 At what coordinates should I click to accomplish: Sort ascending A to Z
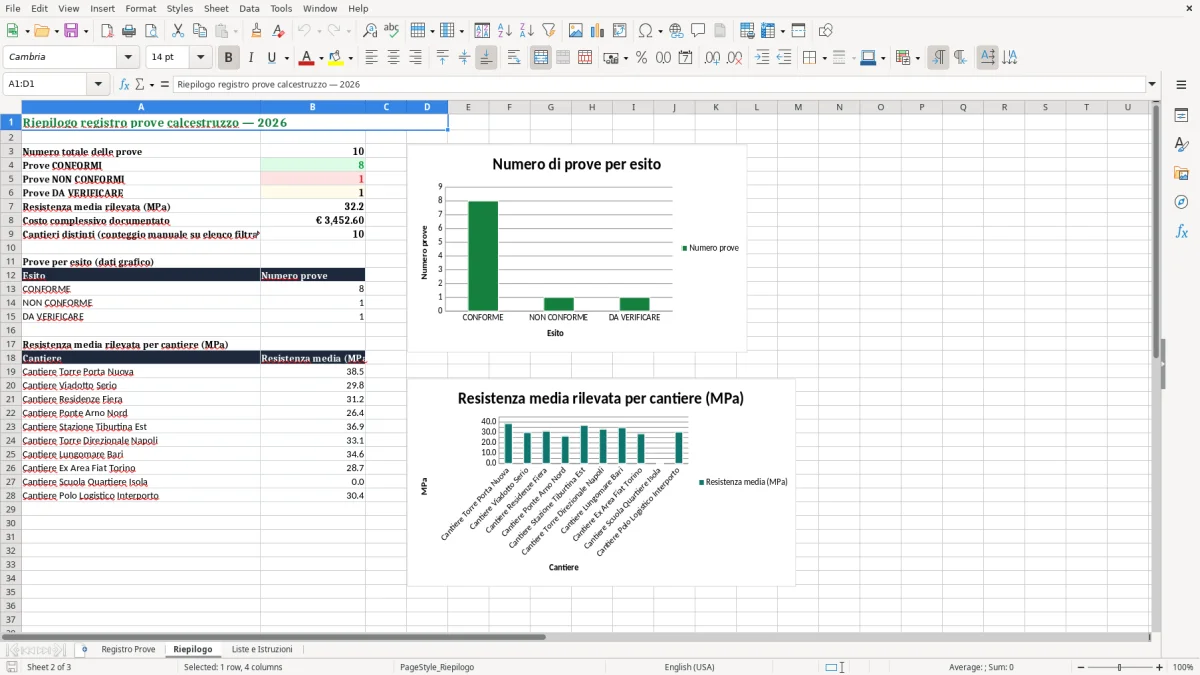point(504,31)
